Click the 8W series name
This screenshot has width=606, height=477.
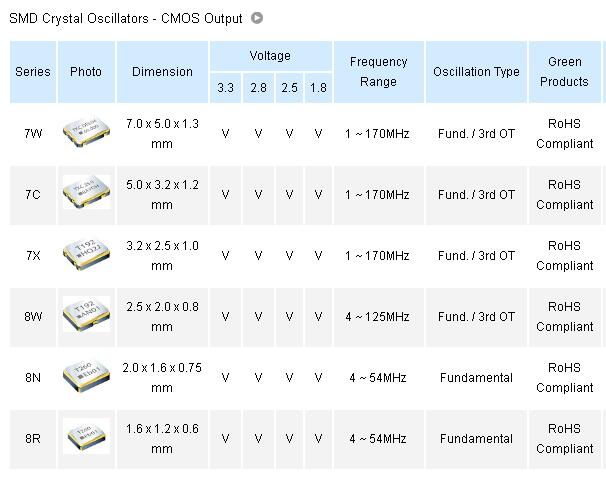click(33, 317)
